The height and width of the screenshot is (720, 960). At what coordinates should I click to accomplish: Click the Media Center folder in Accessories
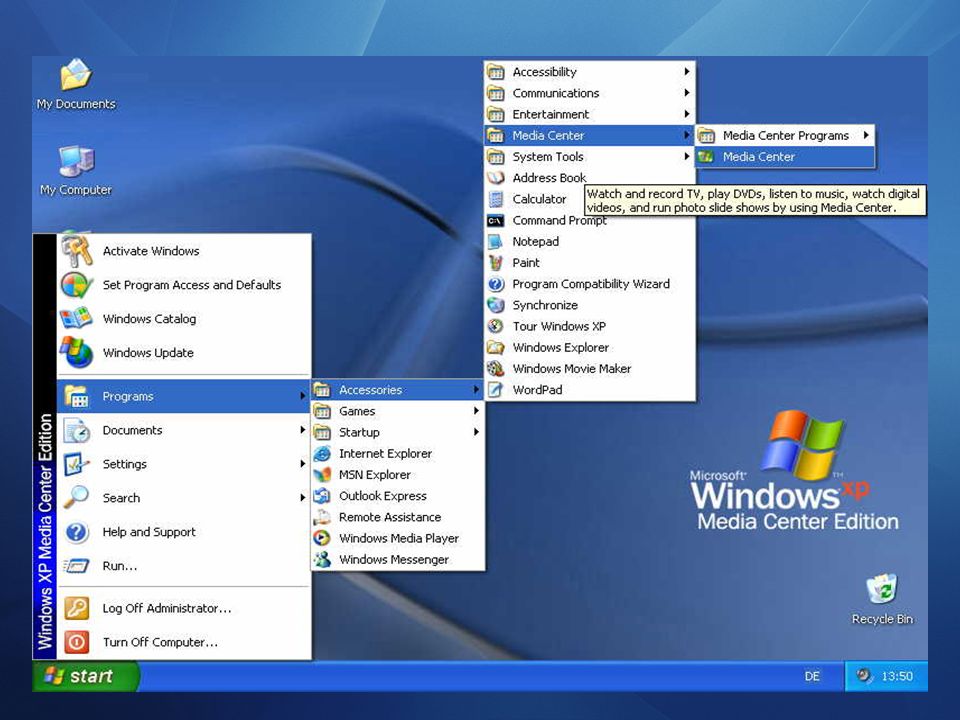[x=590, y=135]
